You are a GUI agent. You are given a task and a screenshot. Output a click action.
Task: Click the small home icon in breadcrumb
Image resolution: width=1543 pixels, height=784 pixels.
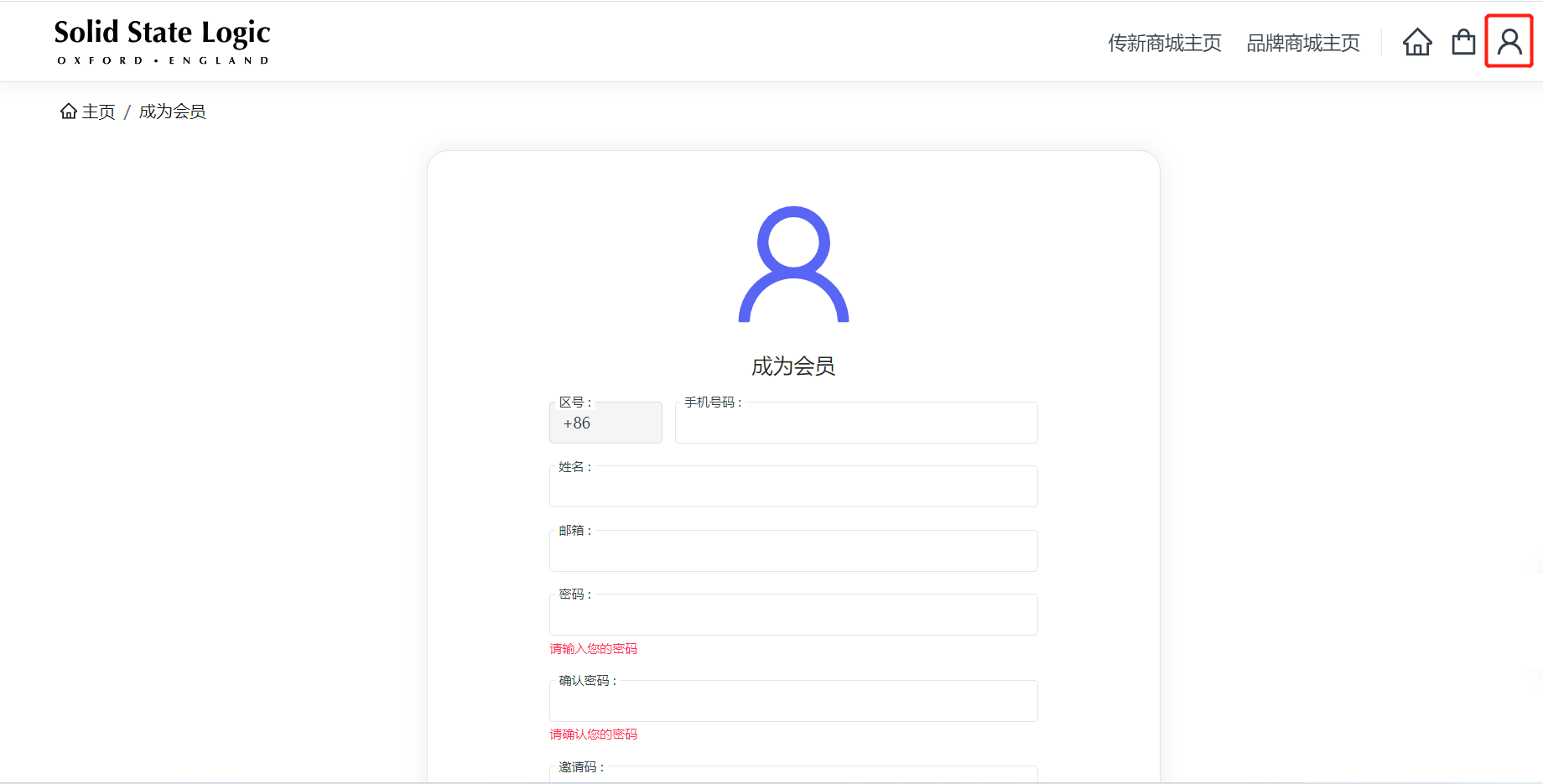click(69, 112)
